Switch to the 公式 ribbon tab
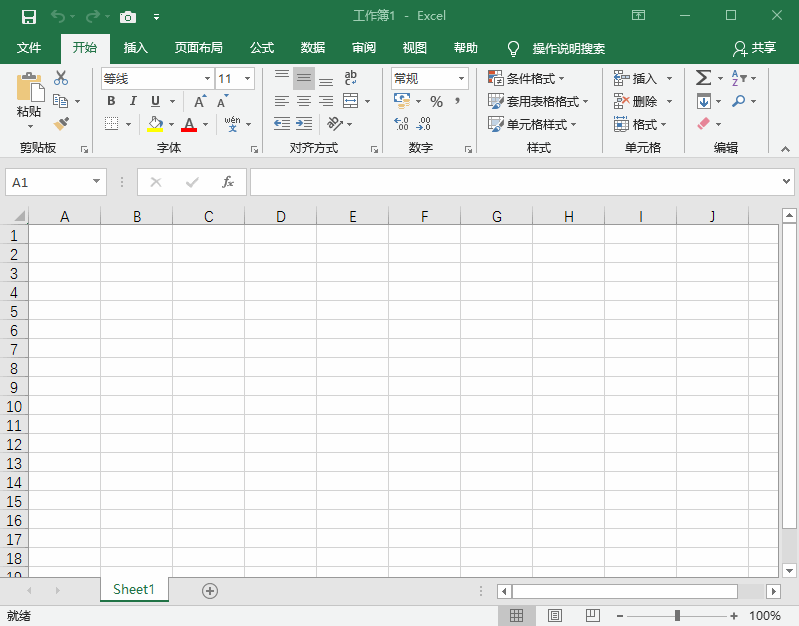Image resolution: width=799 pixels, height=626 pixels. pos(262,48)
